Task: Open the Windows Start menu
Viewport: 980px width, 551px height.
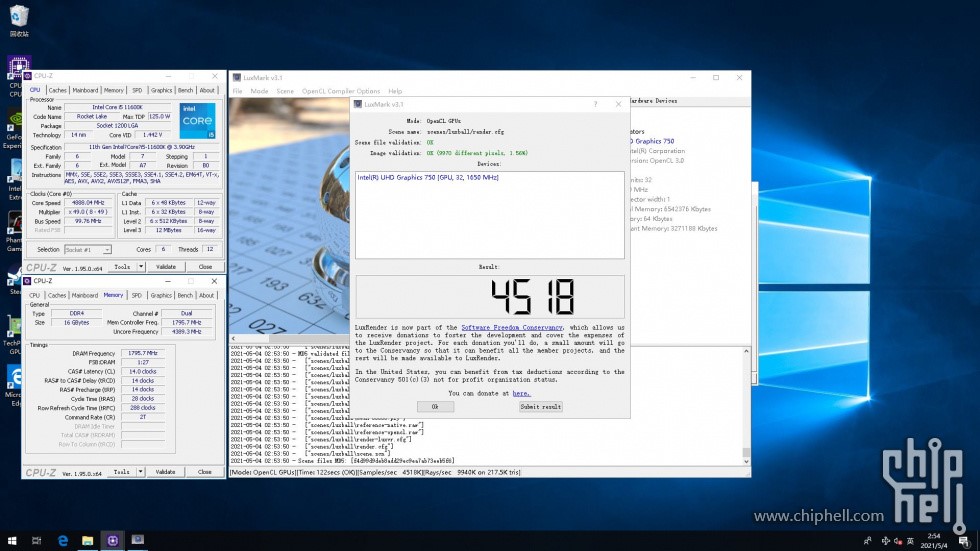Action: (12, 540)
